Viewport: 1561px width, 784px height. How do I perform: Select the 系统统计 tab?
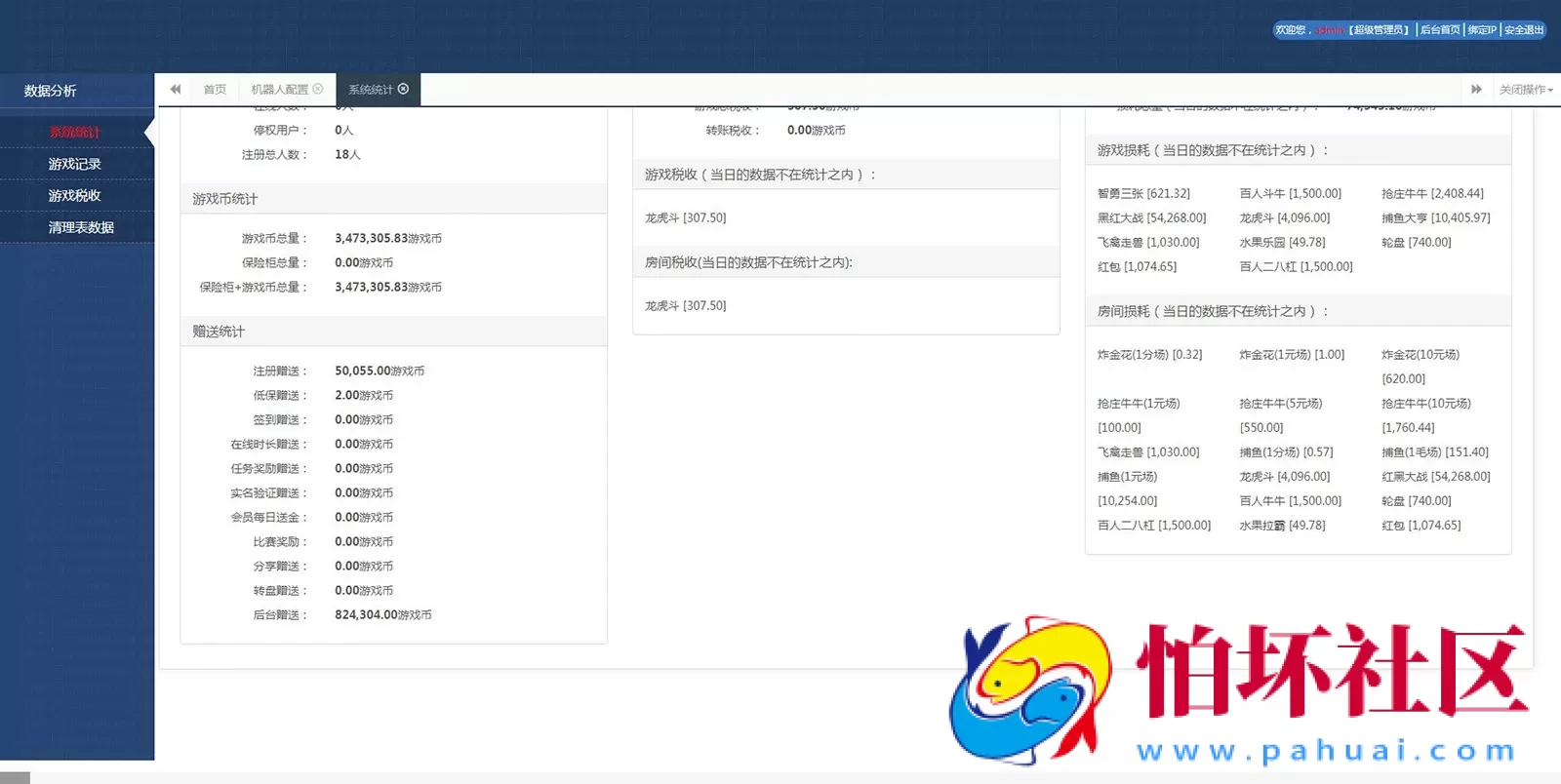point(371,90)
